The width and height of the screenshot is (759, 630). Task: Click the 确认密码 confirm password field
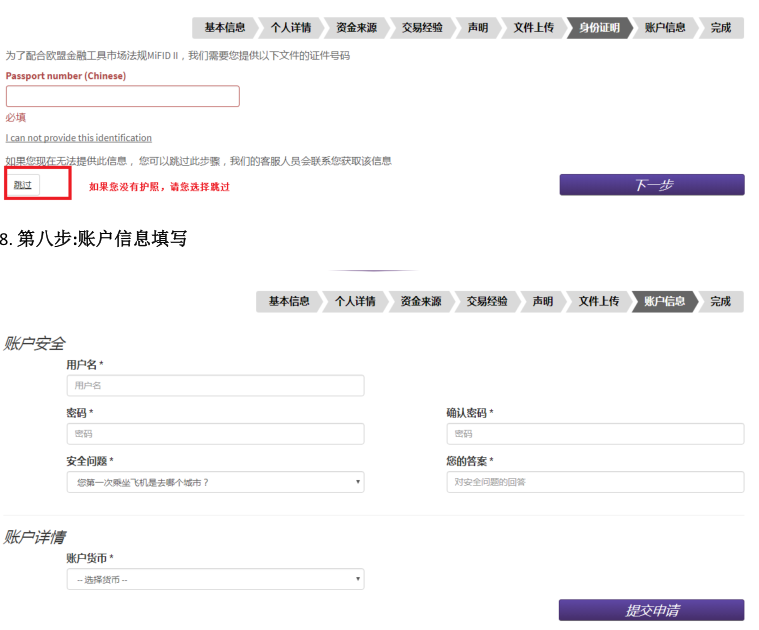pos(595,434)
